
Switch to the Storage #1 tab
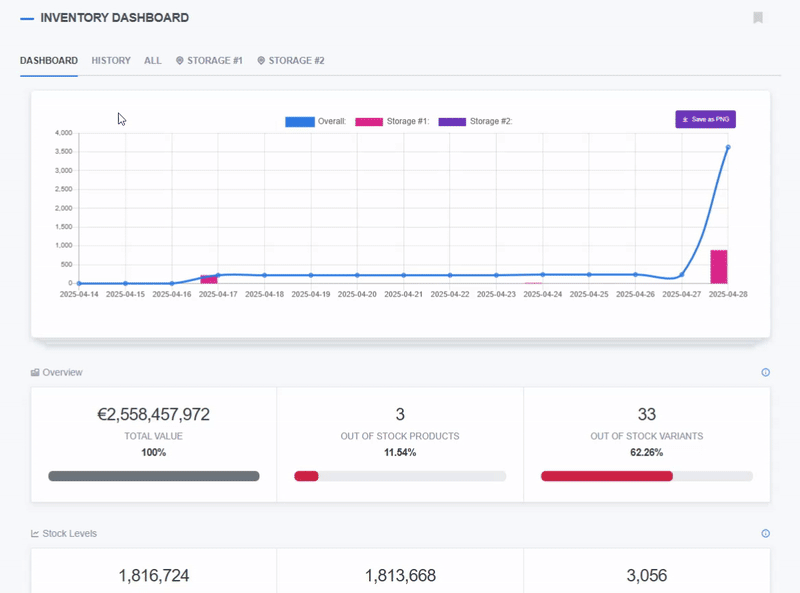point(209,61)
